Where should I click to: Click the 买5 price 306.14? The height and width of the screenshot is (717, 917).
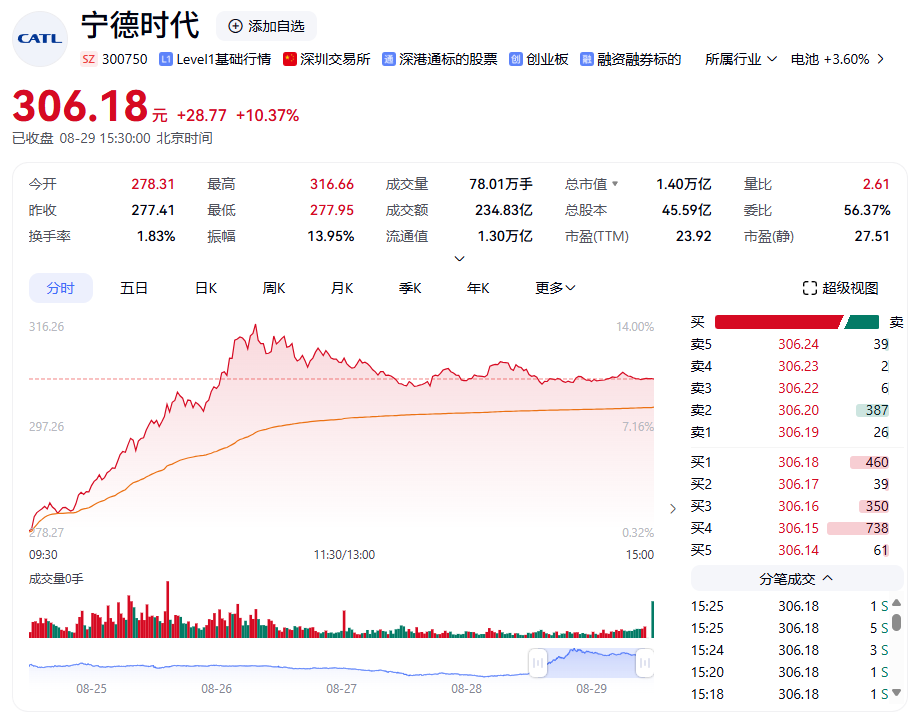[798, 550]
